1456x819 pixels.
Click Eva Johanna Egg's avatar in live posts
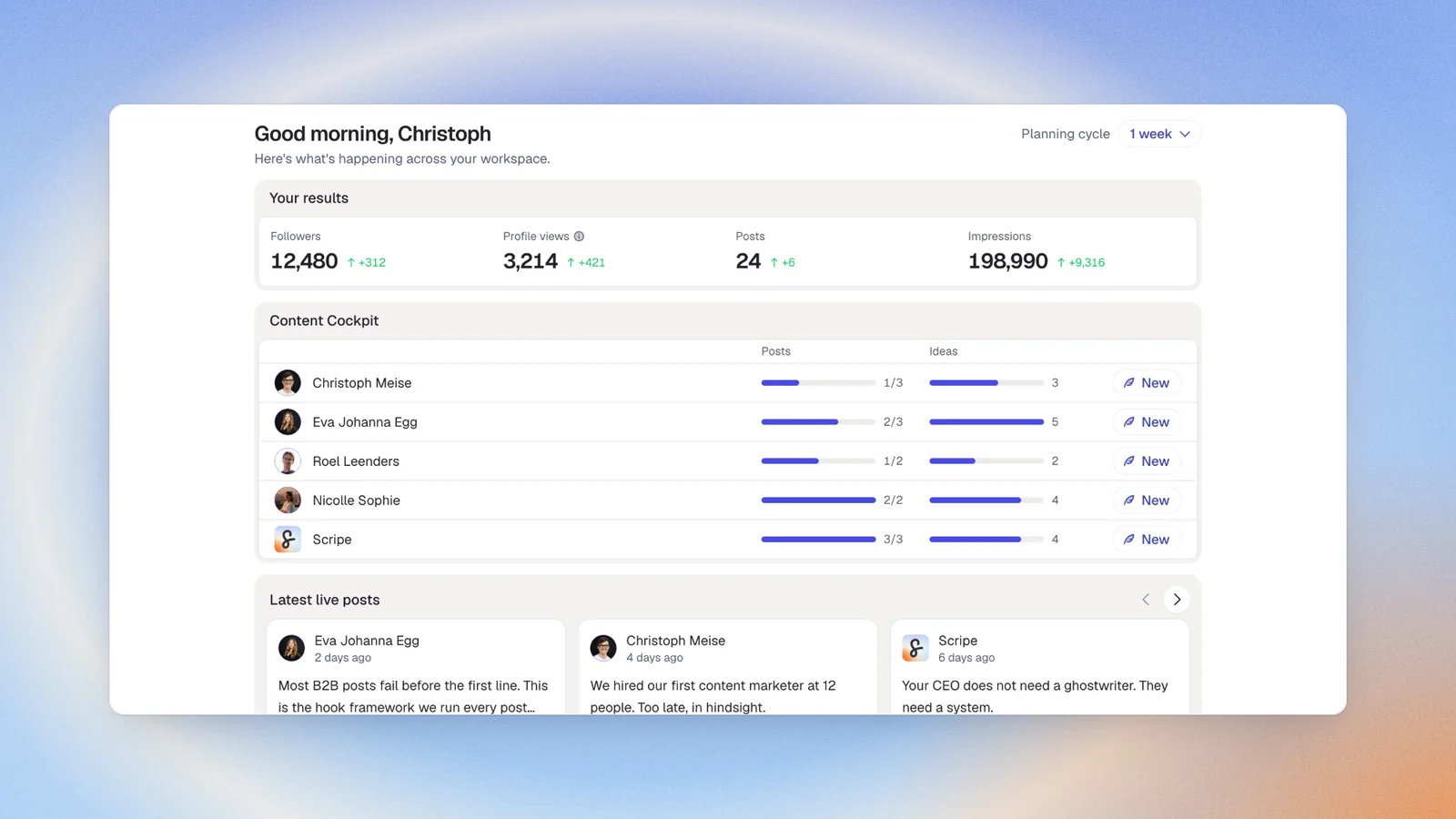291,648
